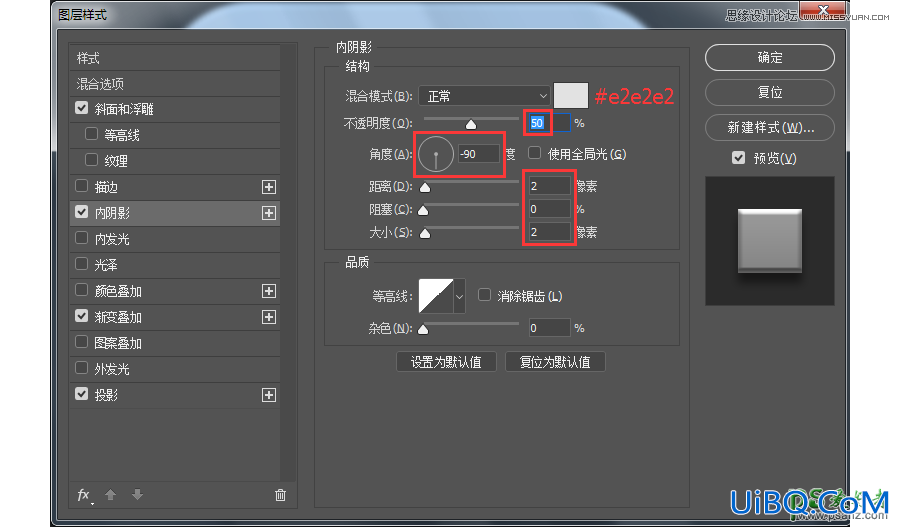Click the 阻塞 value input field
Screen dimensions: 900x527
click(549, 209)
